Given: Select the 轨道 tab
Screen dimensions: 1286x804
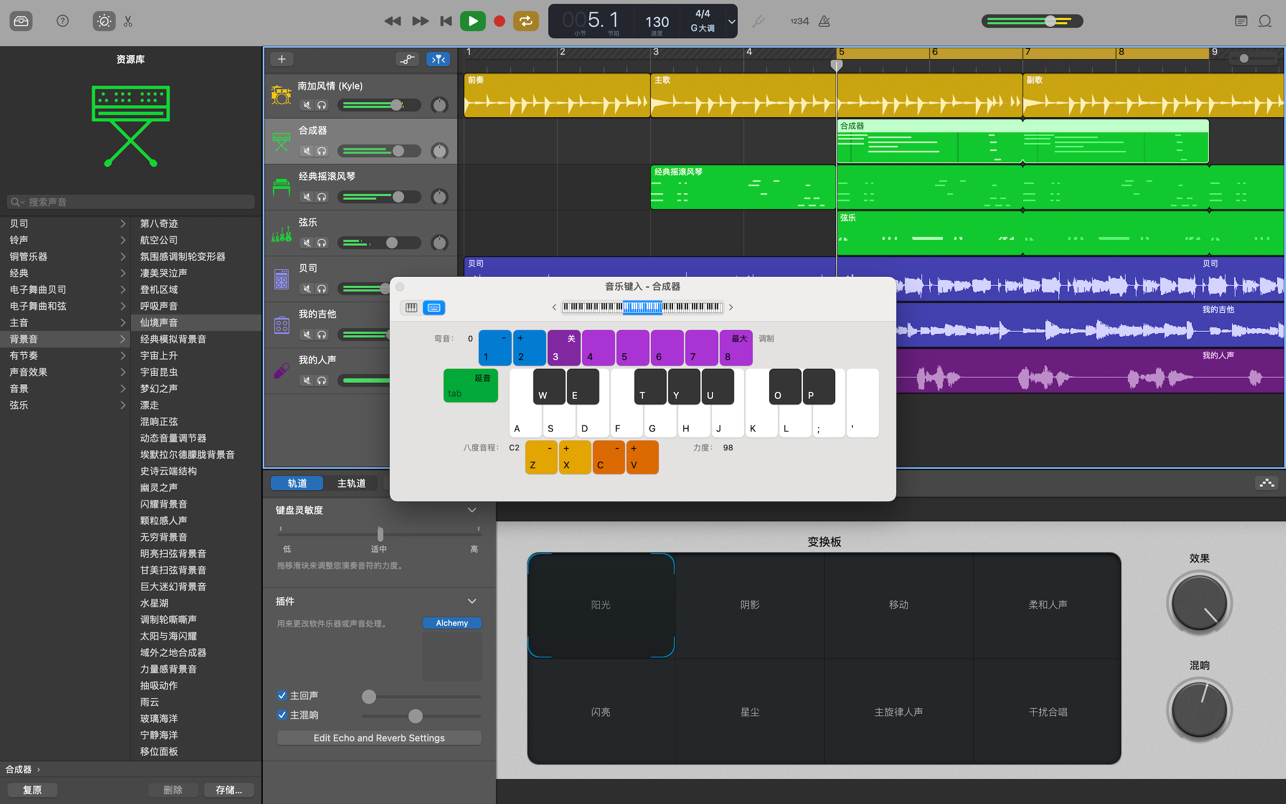Looking at the screenshot, I should (297, 484).
